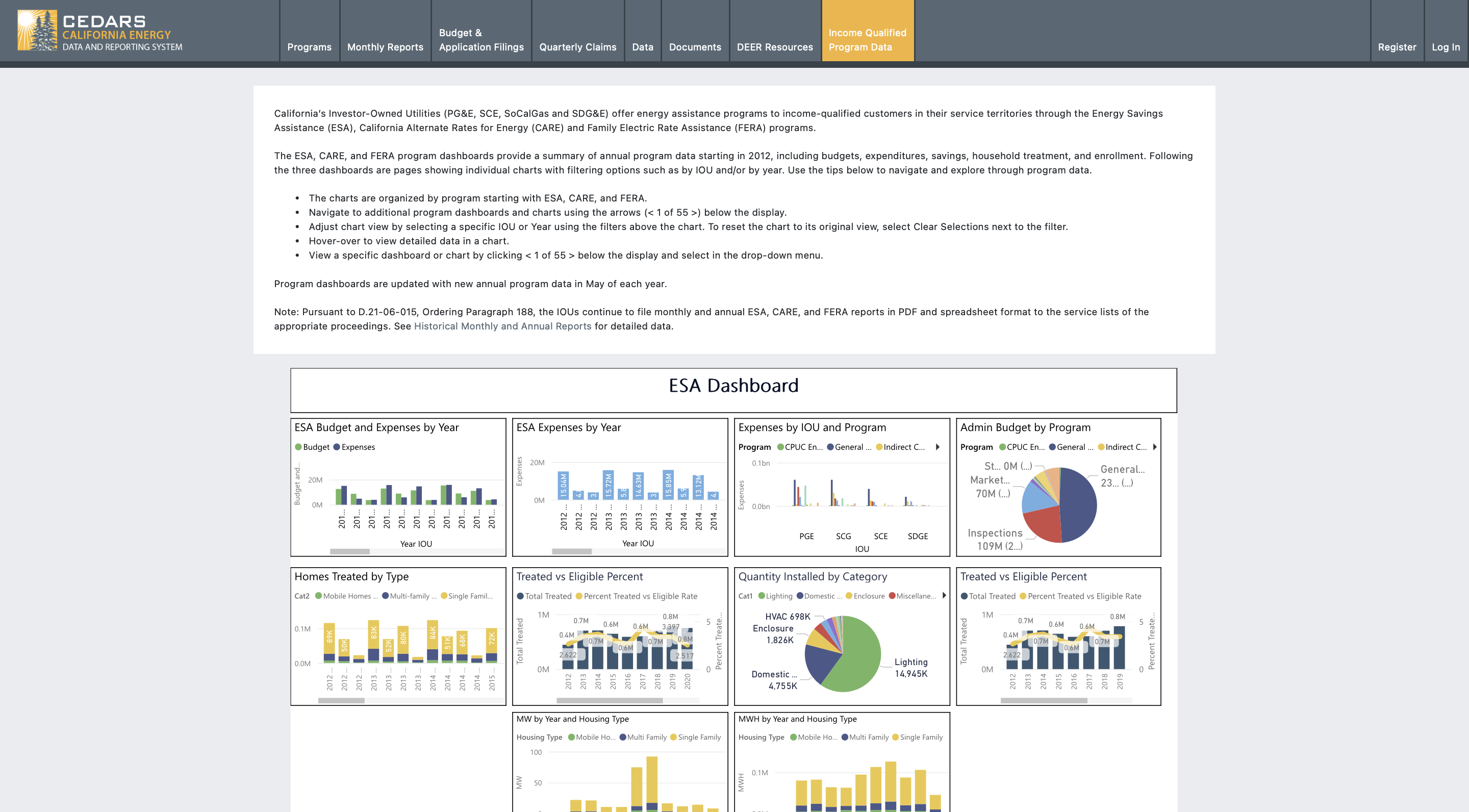Expand legend arrow in Expenses by IOU and Program

coord(938,447)
